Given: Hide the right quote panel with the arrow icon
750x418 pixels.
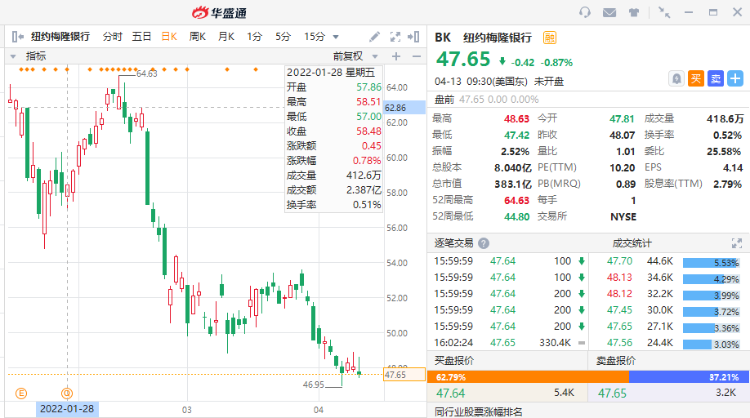Looking at the screenshot, I should [414, 37].
